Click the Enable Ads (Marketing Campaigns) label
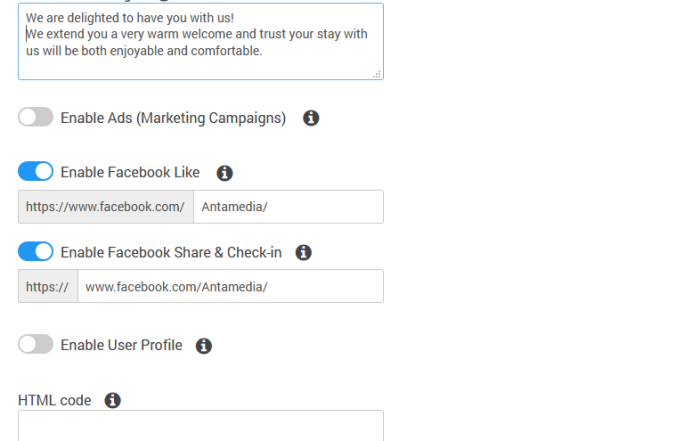Image resolution: width=700 pixels, height=441 pixels. point(173,118)
